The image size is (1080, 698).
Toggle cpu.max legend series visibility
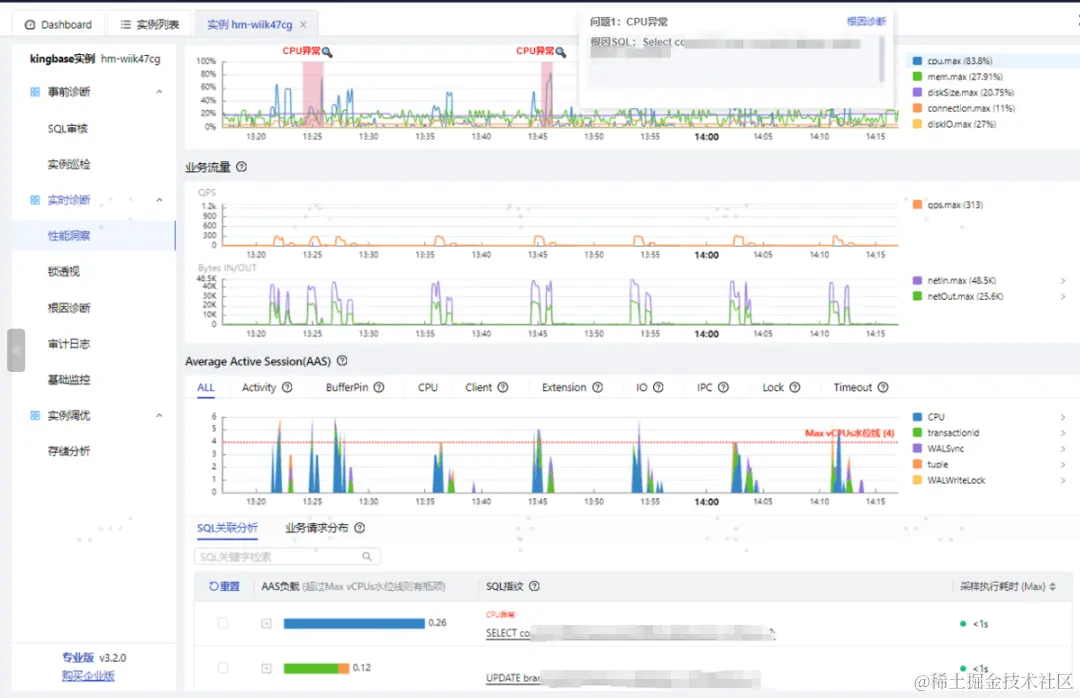coord(953,61)
